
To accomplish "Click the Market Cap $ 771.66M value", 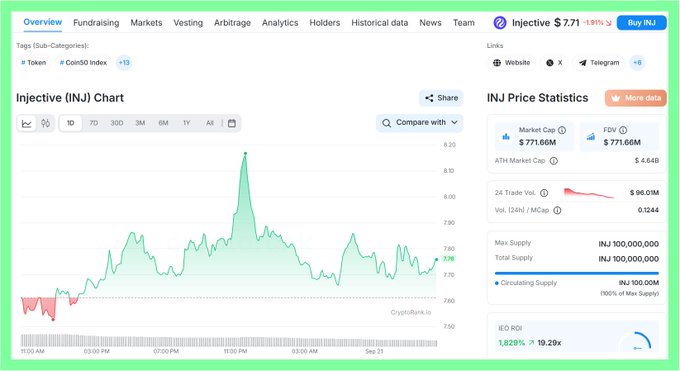I will tap(537, 142).
